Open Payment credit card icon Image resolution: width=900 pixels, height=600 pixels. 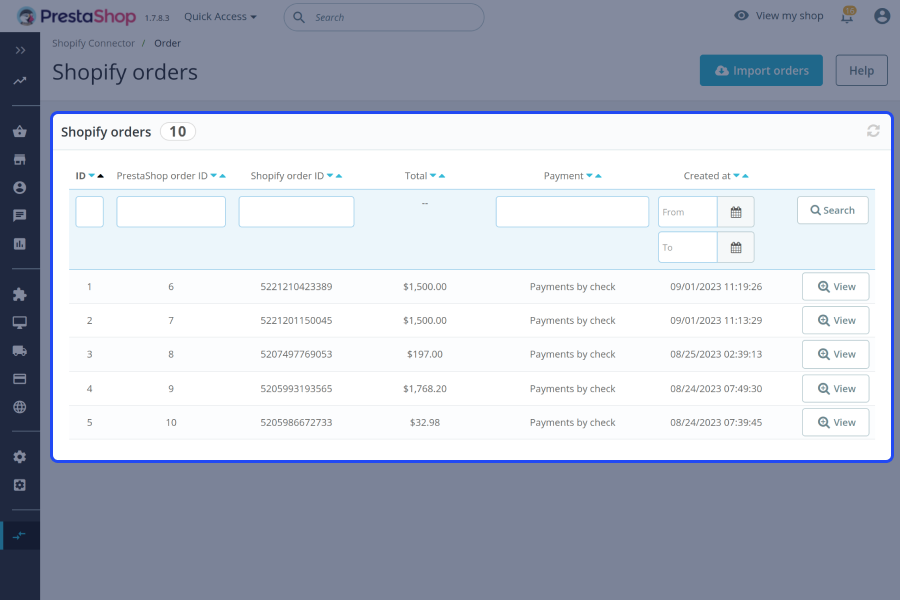coord(20,379)
